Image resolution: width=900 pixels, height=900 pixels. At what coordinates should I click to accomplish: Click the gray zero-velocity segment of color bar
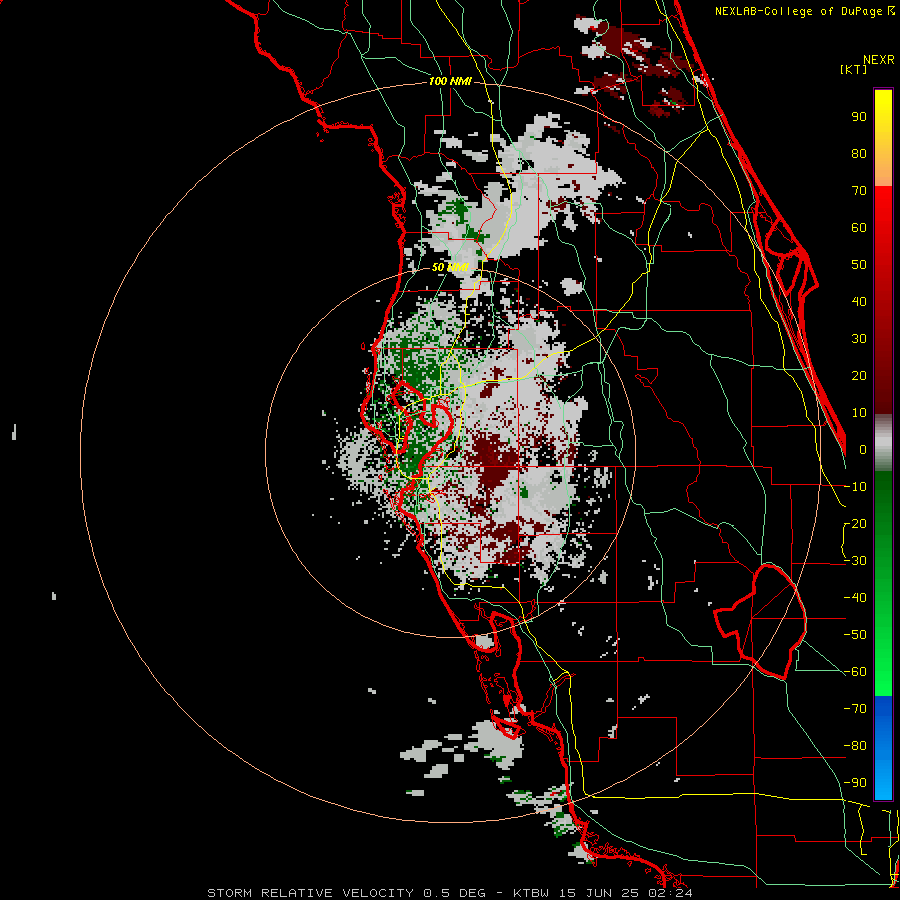pyautogui.click(x=883, y=443)
